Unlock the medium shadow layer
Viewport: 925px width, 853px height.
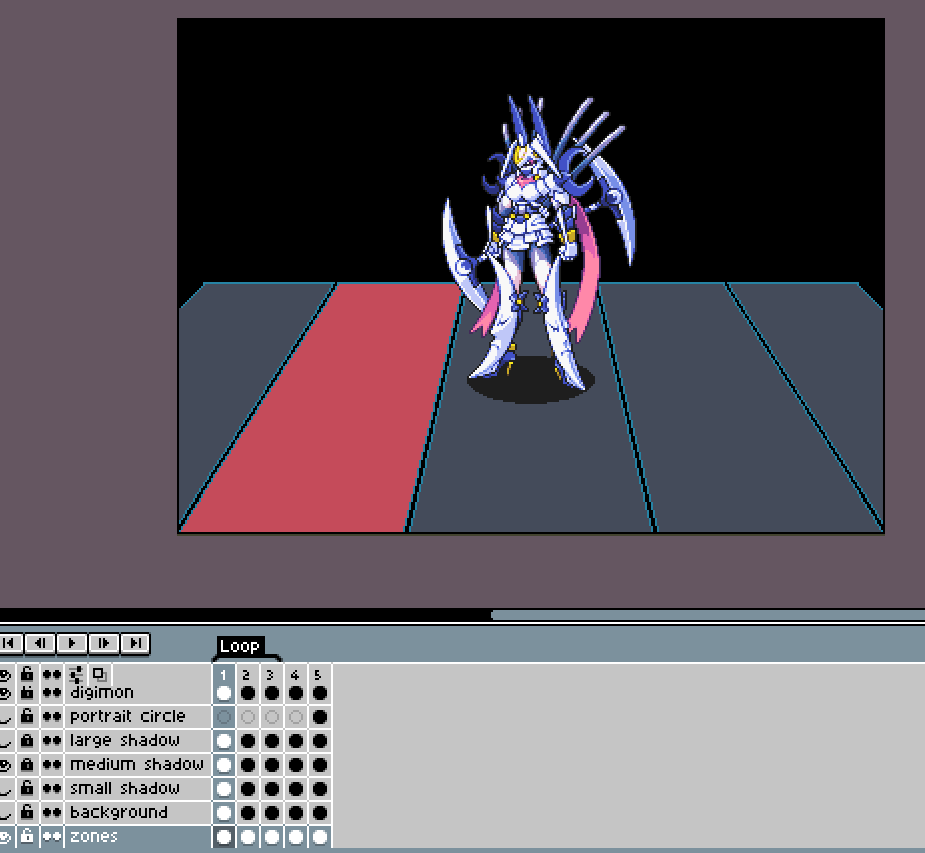point(27,765)
